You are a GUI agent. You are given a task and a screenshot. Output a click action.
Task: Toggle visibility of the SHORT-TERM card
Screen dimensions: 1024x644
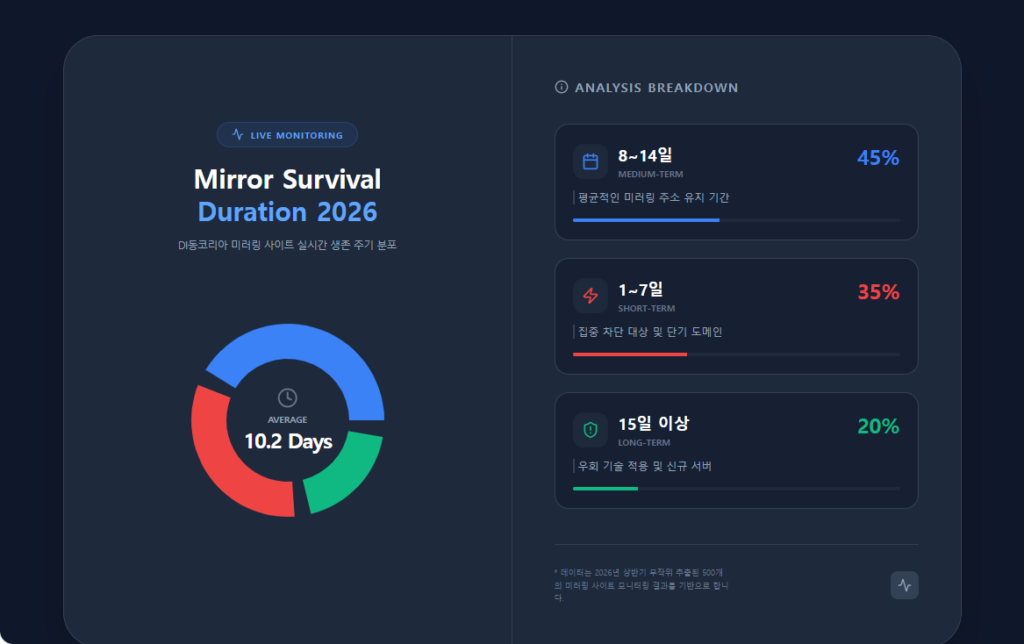tap(737, 316)
